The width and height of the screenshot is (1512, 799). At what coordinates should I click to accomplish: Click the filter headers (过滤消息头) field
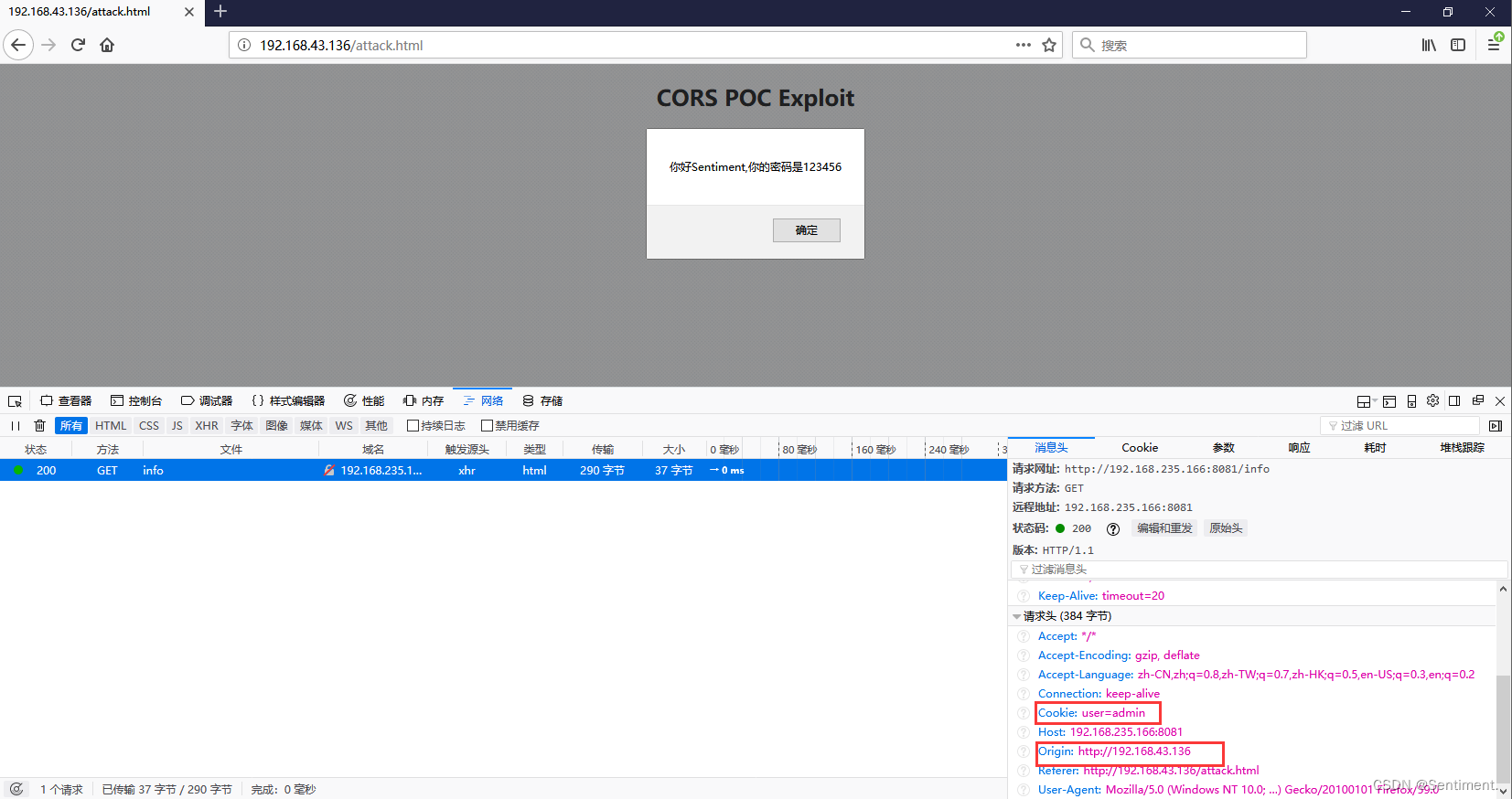[x=1258, y=570]
